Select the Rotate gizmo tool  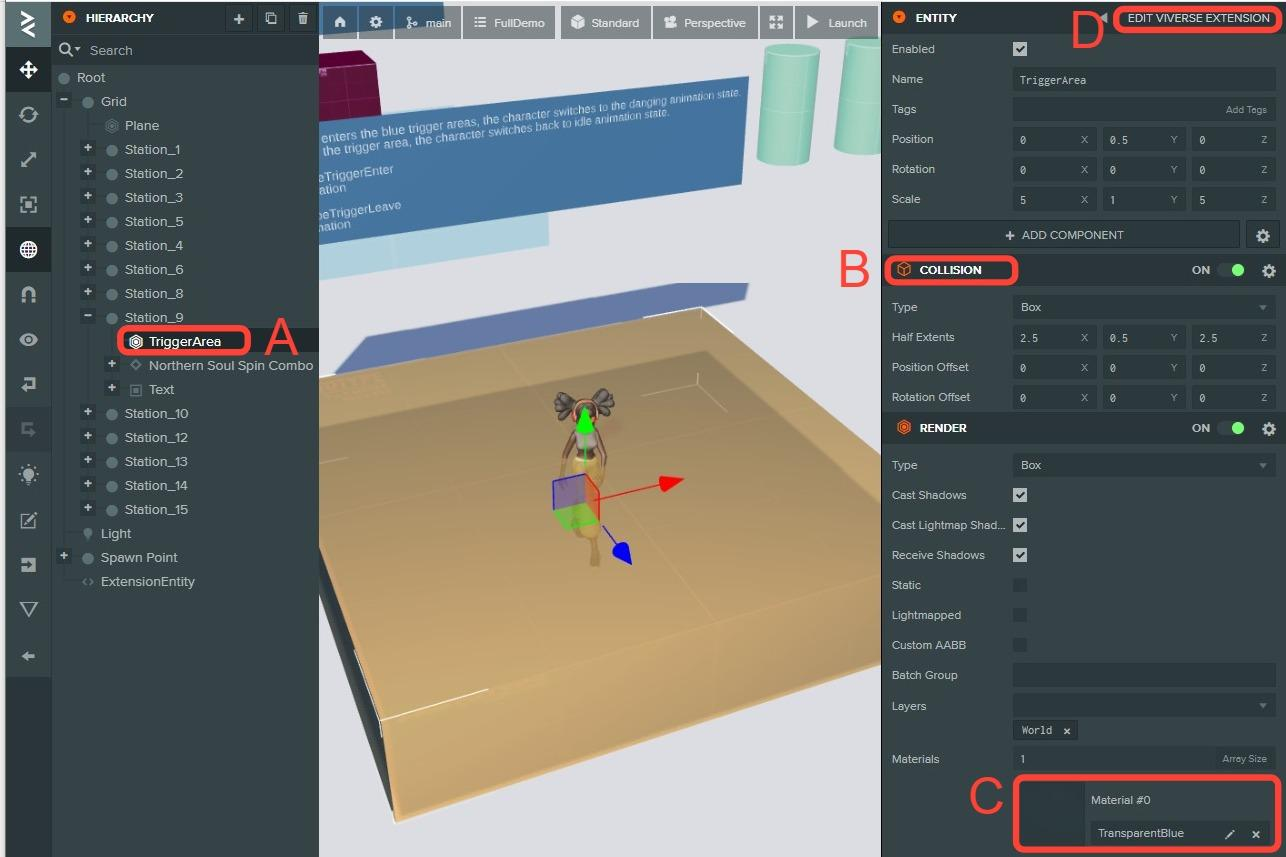[x=28, y=114]
